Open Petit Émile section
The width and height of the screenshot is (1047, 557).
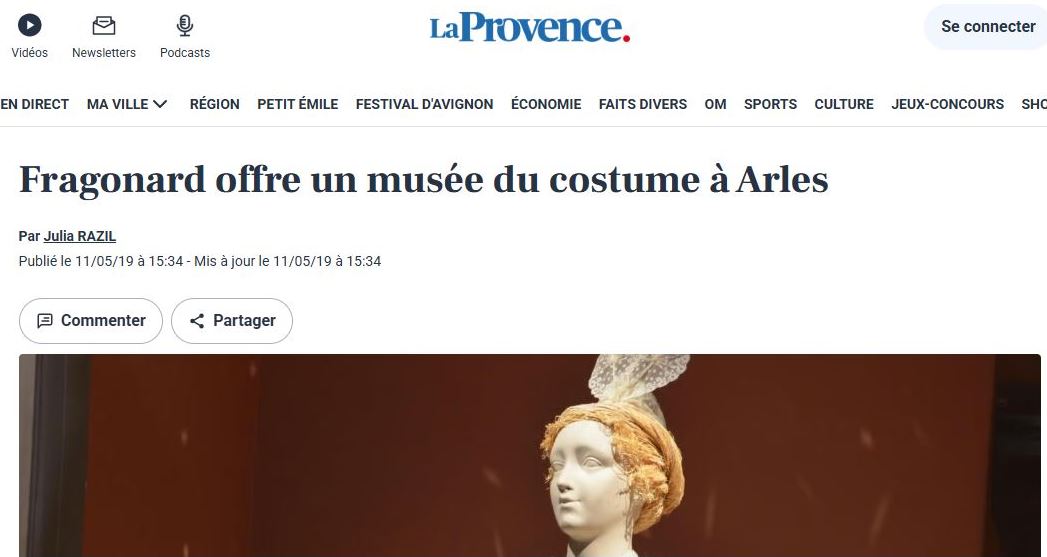[x=298, y=104]
